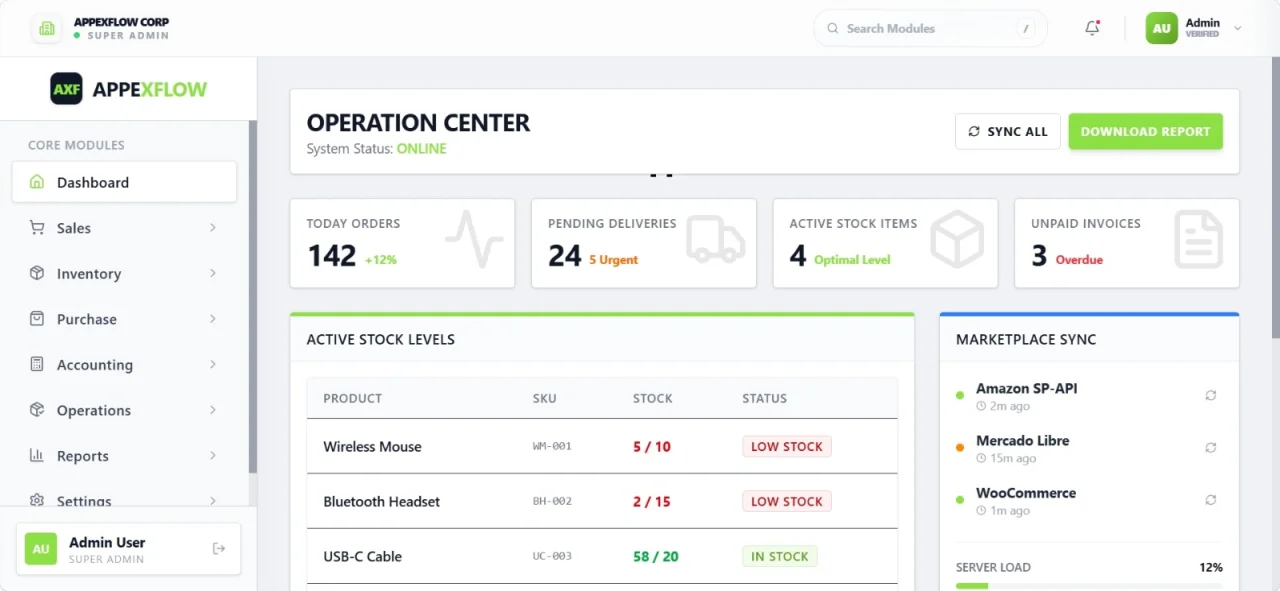The width and height of the screenshot is (1280, 591).
Task: Click the Amazon SP-API marketplace entry
Action: pyautogui.click(x=1089, y=396)
